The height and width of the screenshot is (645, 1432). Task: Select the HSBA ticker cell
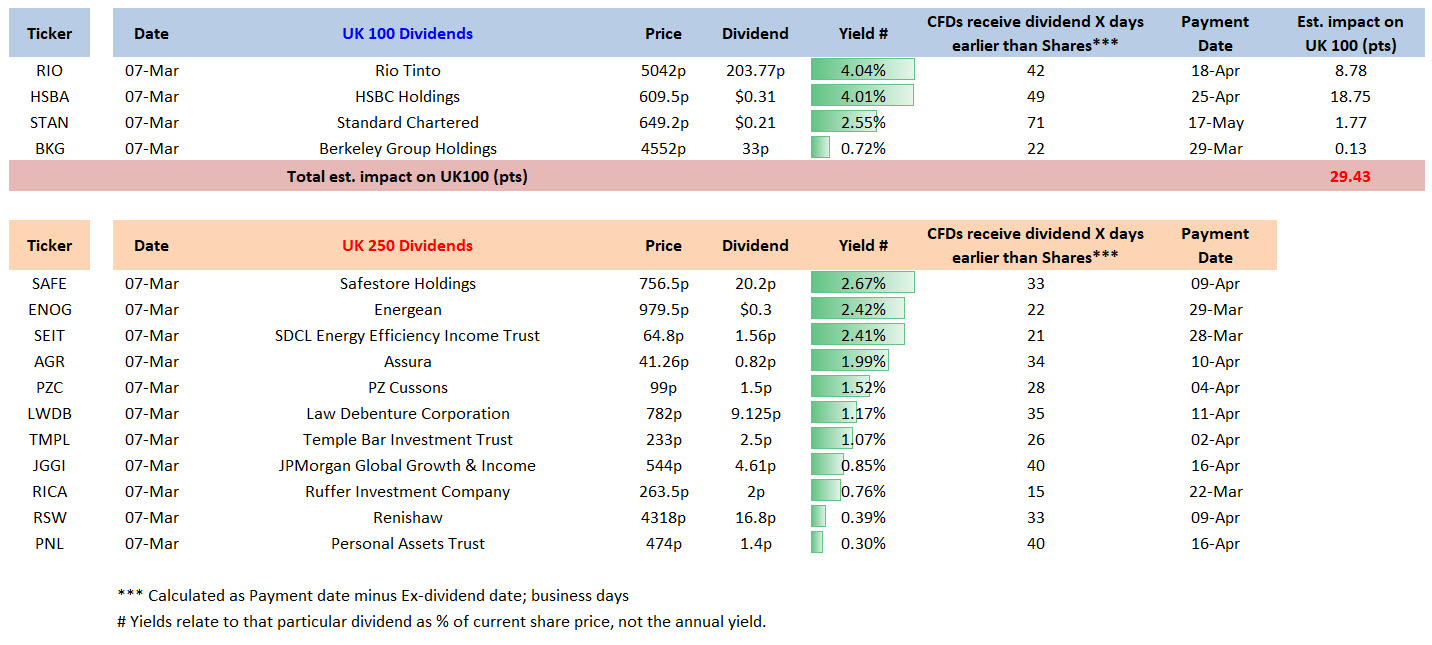click(49, 97)
